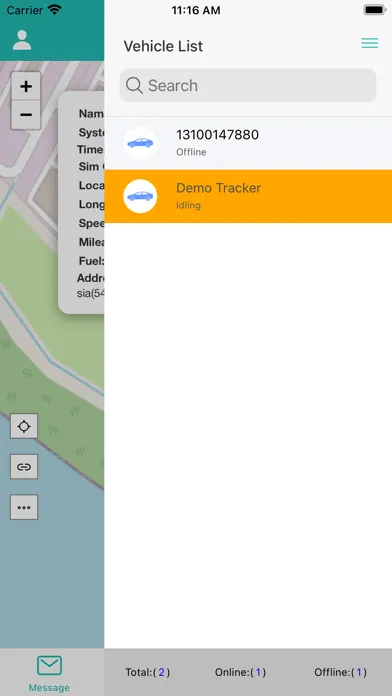Screen dimensions: 392x696
Task: Open the Message envelope icon
Action: click(x=49, y=665)
